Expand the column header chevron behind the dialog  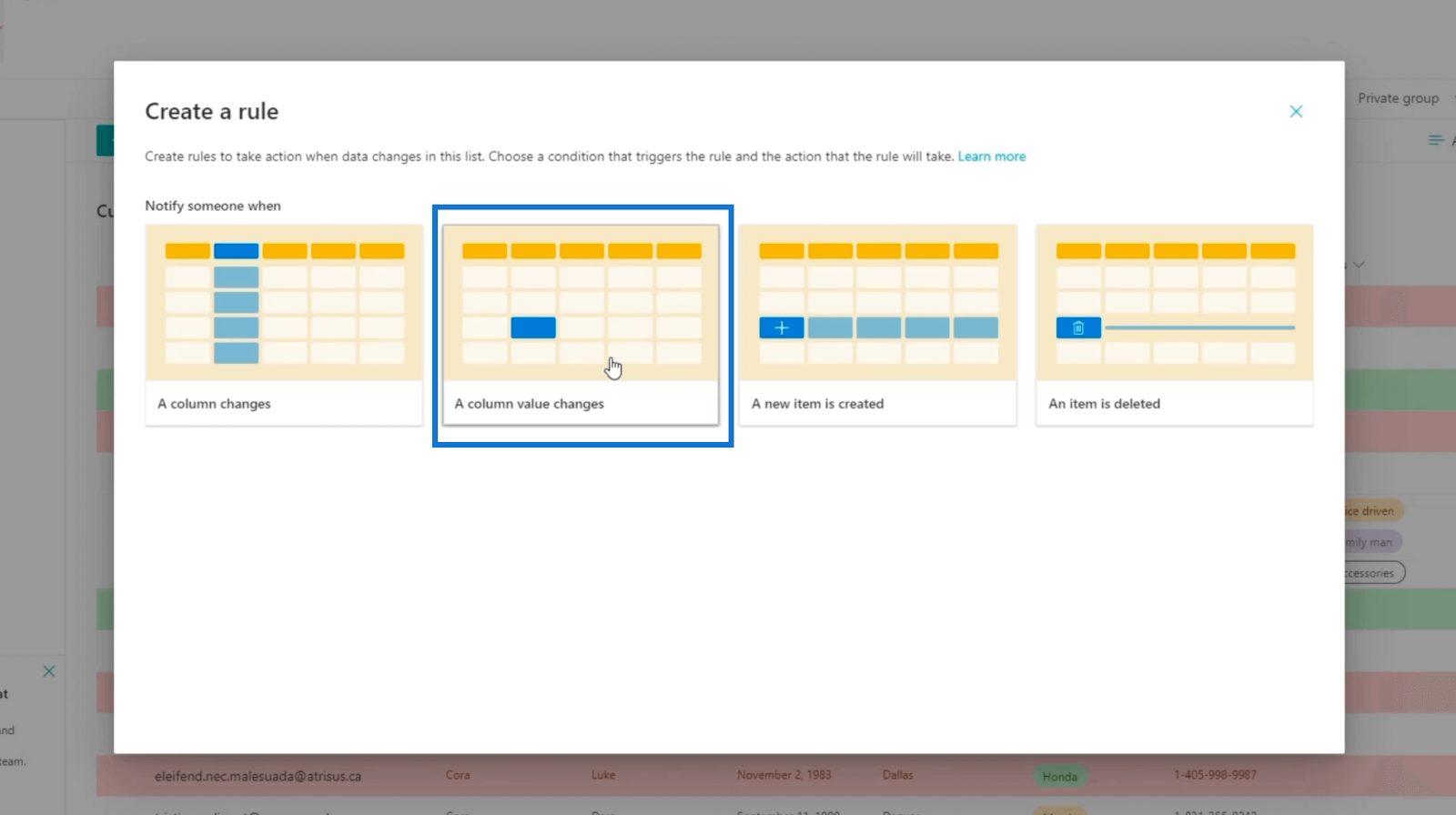(1359, 265)
